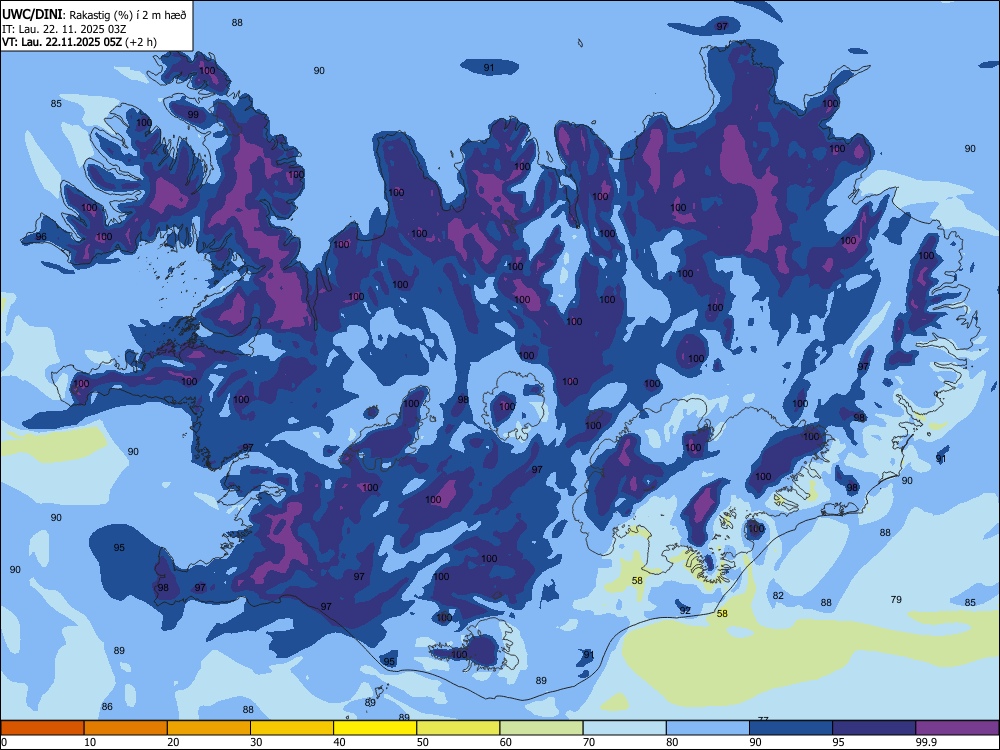Select the 90–95 medium blue legend swatch
This screenshot has height=750, width=1000.
(x=791, y=728)
